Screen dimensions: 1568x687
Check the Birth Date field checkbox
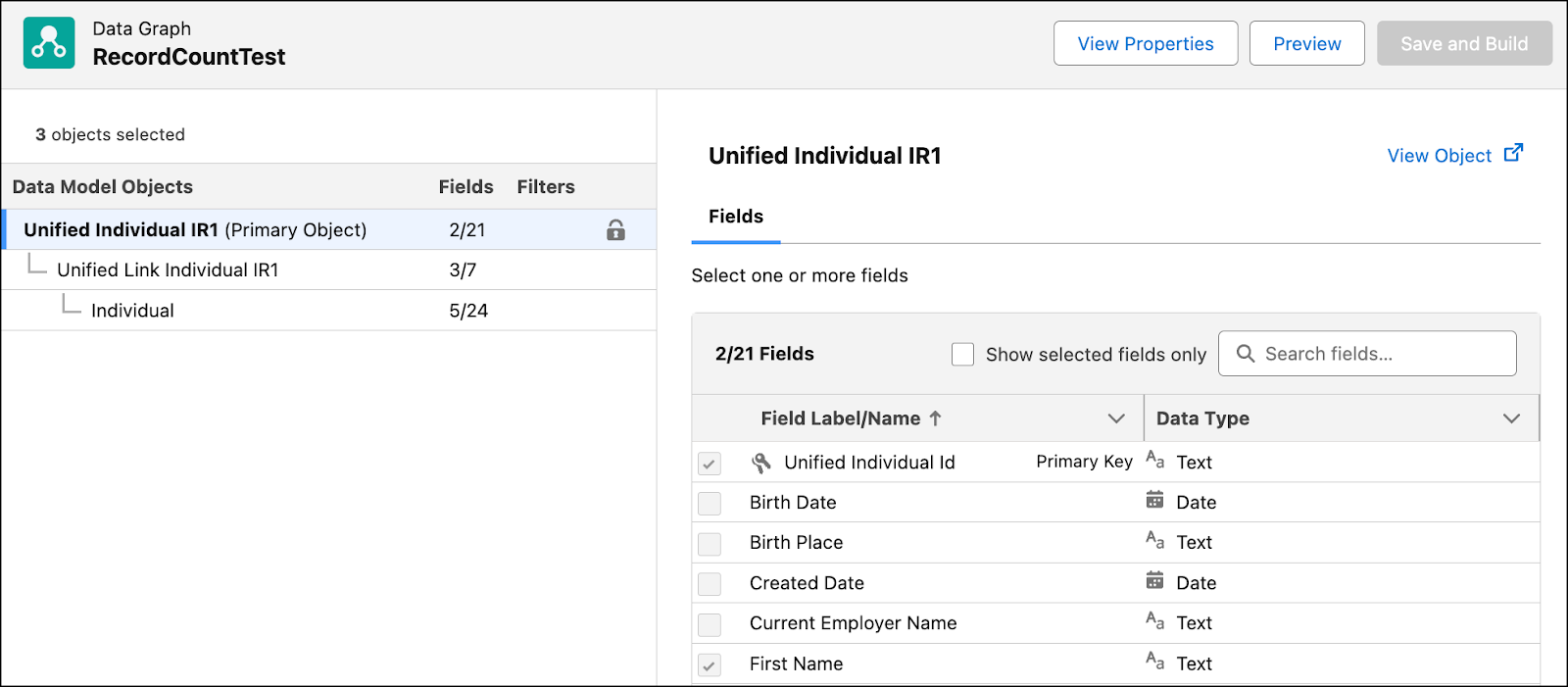pyautogui.click(x=710, y=504)
